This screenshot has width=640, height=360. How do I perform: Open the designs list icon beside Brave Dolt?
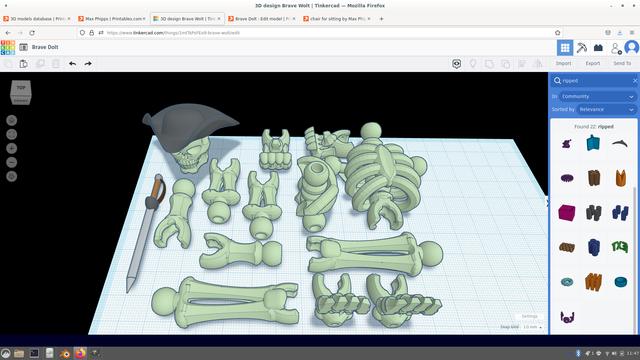(x=24, y=47)
